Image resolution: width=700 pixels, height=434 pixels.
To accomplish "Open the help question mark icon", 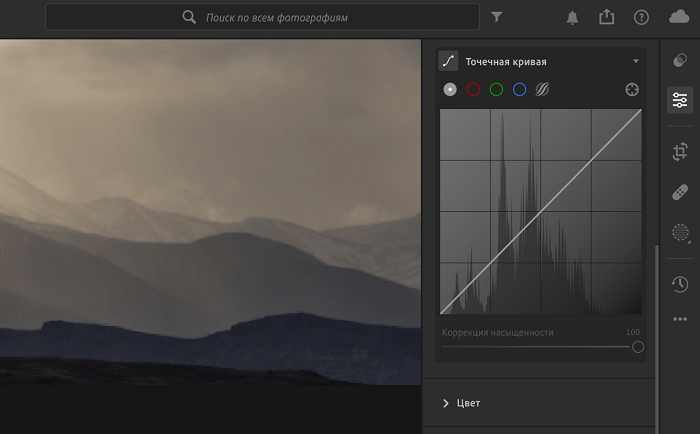I will [642, 17].
